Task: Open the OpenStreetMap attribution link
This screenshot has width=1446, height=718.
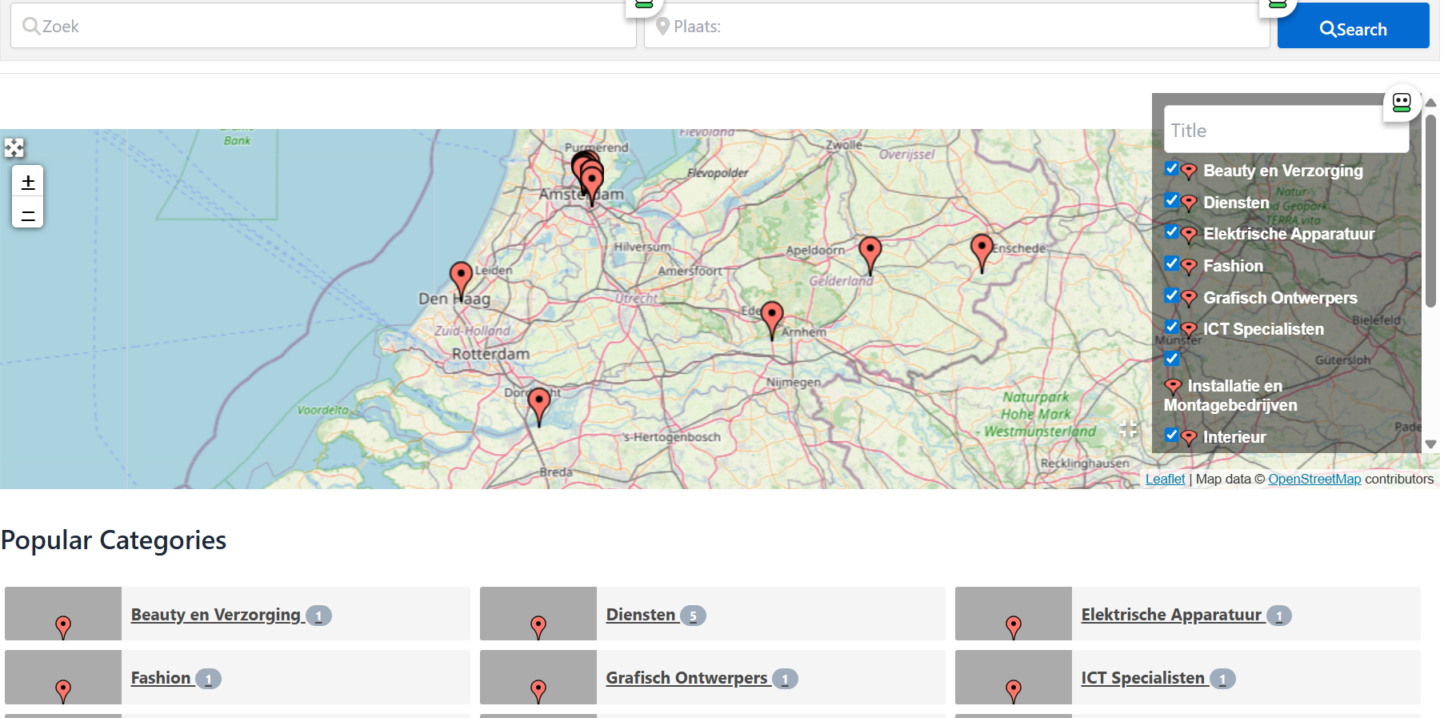Action: (x=1314, y=479)
